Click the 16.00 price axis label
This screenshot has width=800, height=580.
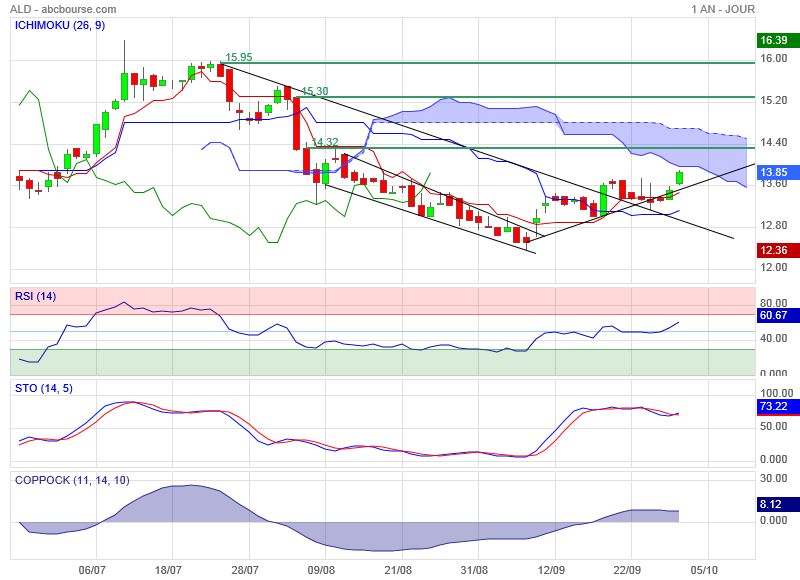pyautogui.click(x=773, y=58)
